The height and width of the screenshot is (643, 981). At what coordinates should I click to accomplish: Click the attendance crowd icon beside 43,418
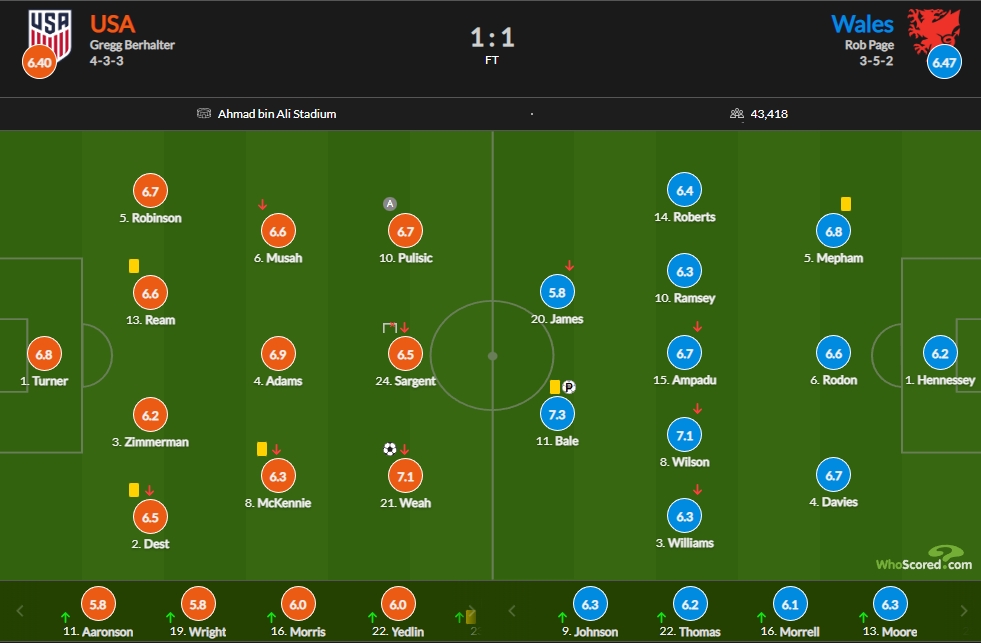pos(737,113)
